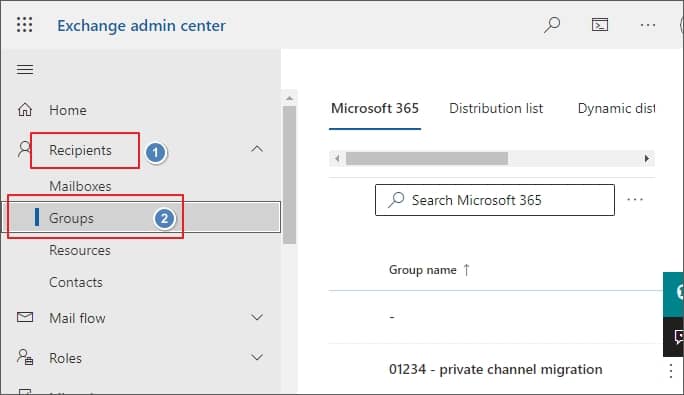Click the search icon inside the search box
This screenshot has width=684, height=395.
tap(396, 199)
